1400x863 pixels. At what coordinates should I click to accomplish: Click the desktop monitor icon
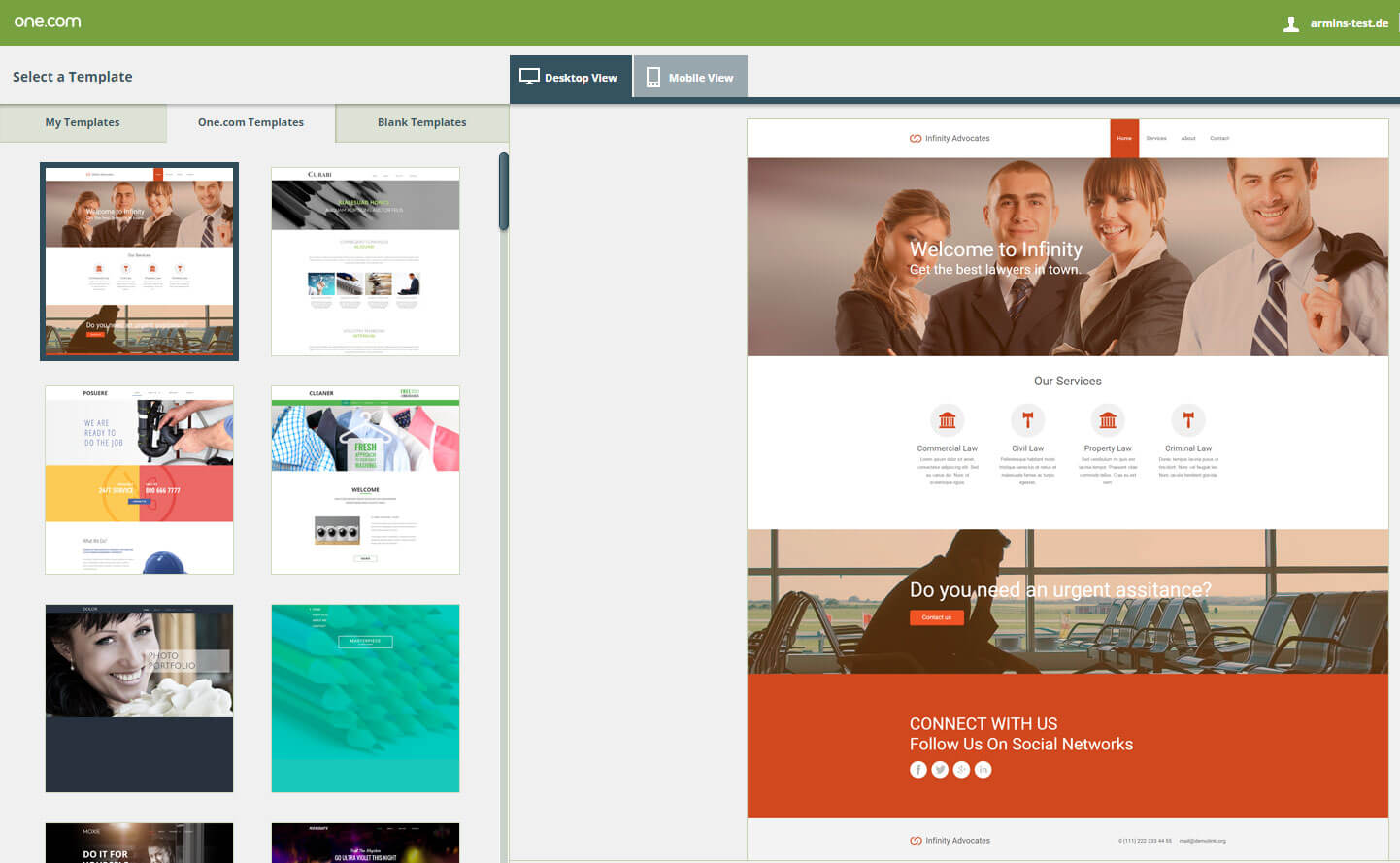point(529,77)
